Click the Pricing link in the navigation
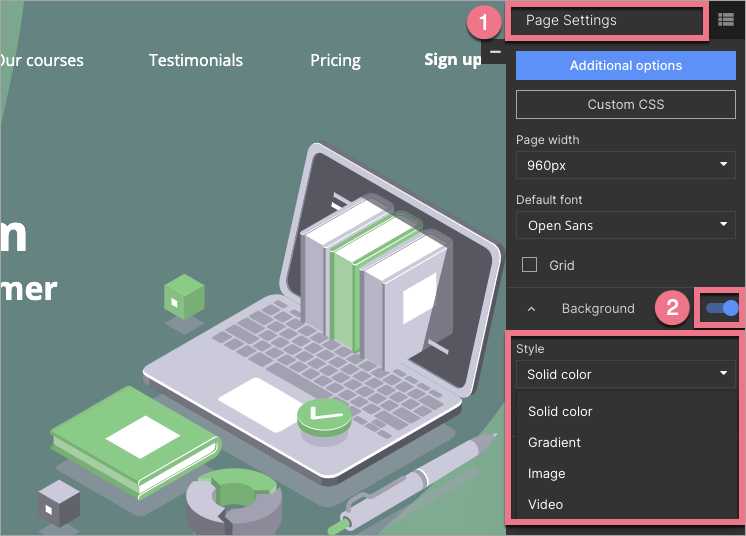 click(x=335, y=60)
